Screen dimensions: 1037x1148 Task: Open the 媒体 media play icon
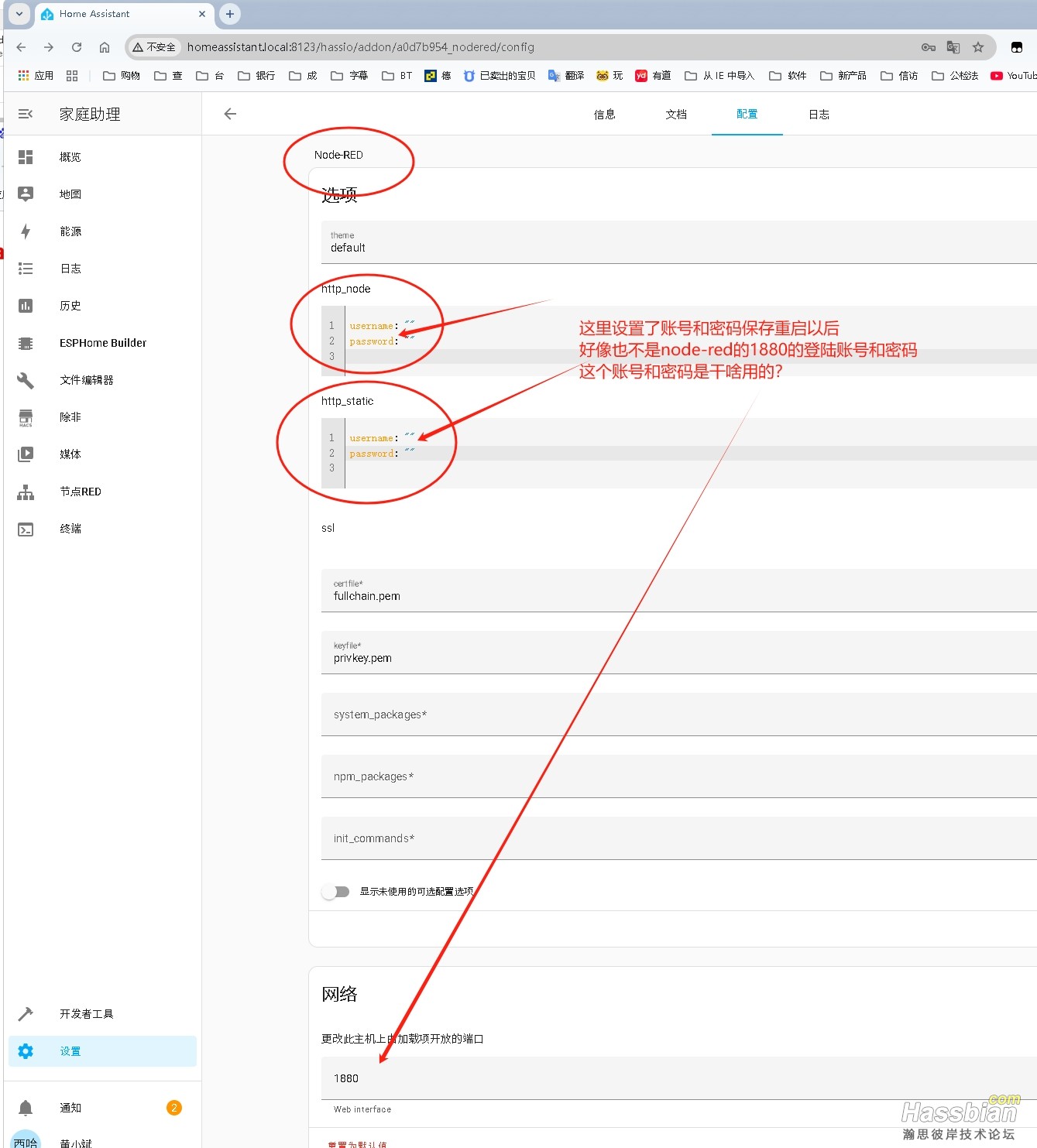point(26,454)
